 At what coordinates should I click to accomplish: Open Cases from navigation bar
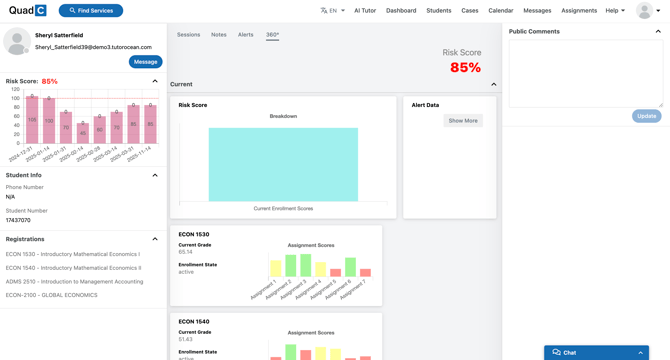pos(470,11)
